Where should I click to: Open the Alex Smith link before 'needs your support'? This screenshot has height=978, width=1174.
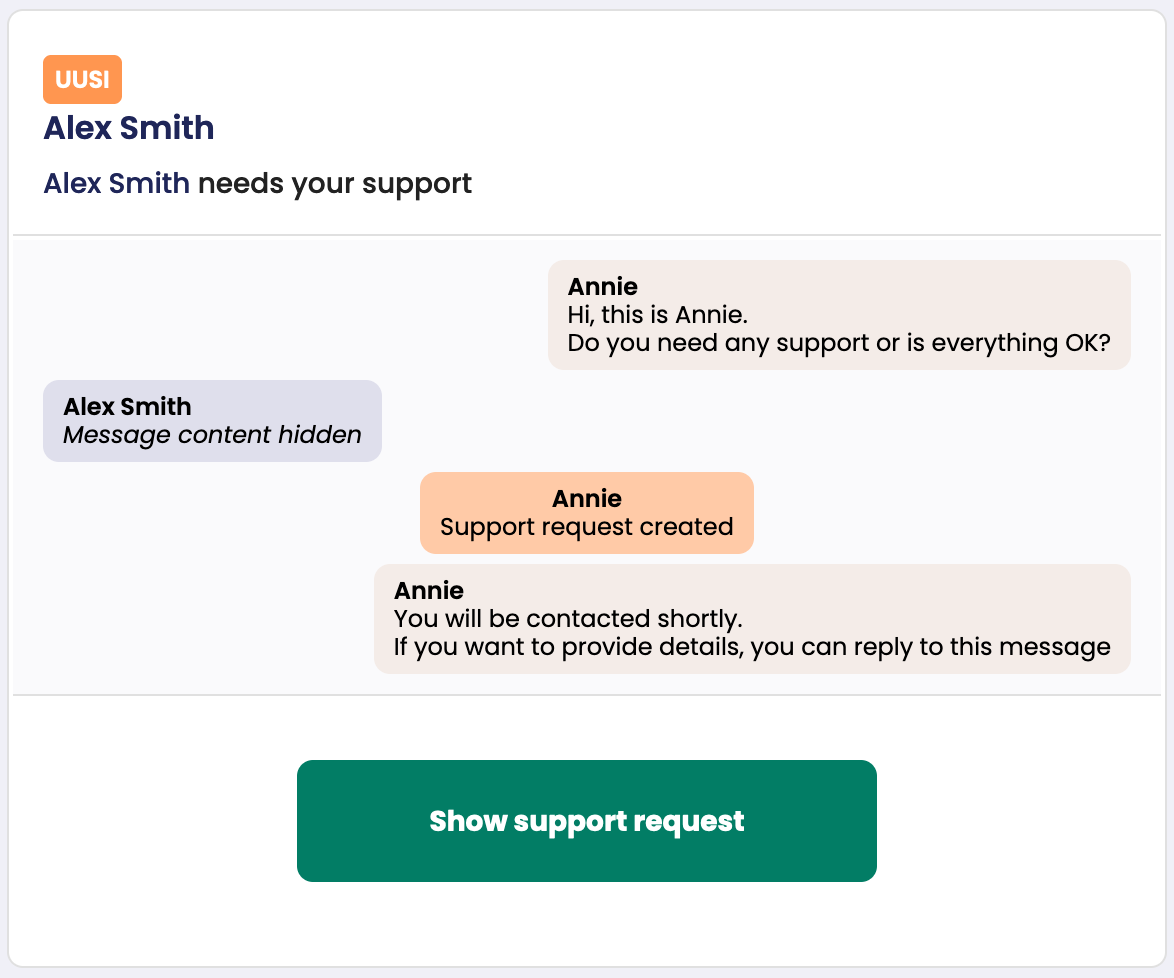(x=116, y=184)
